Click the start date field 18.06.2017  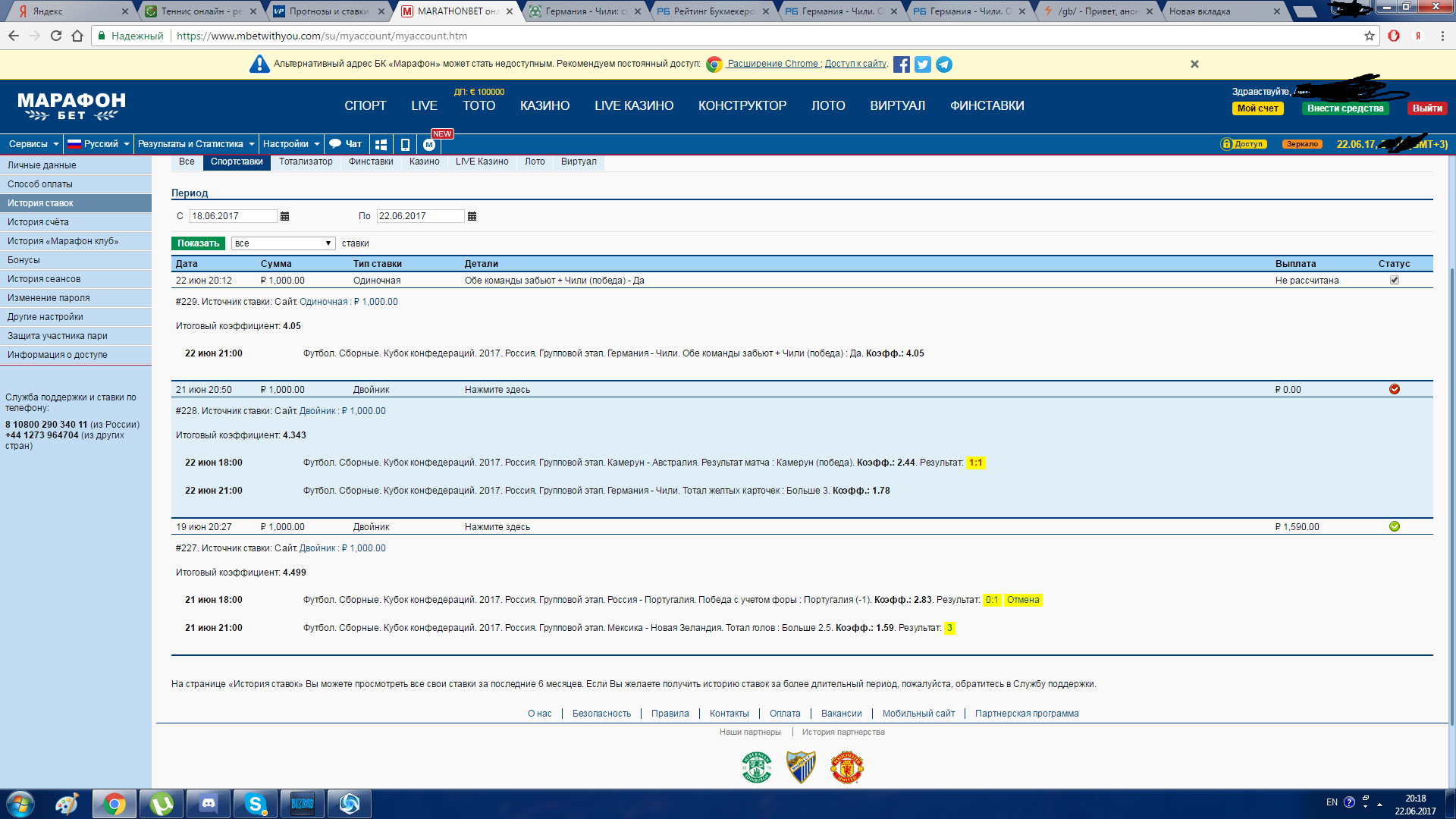[232, 216]
